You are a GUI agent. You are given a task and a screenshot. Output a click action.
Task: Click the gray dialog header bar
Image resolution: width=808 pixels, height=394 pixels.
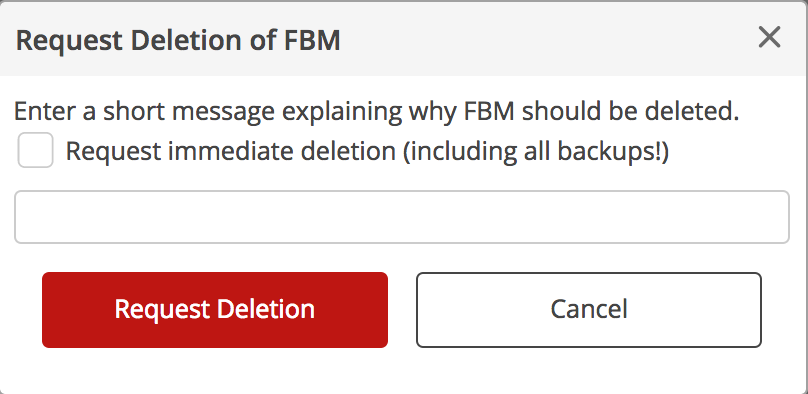[402, 39]
